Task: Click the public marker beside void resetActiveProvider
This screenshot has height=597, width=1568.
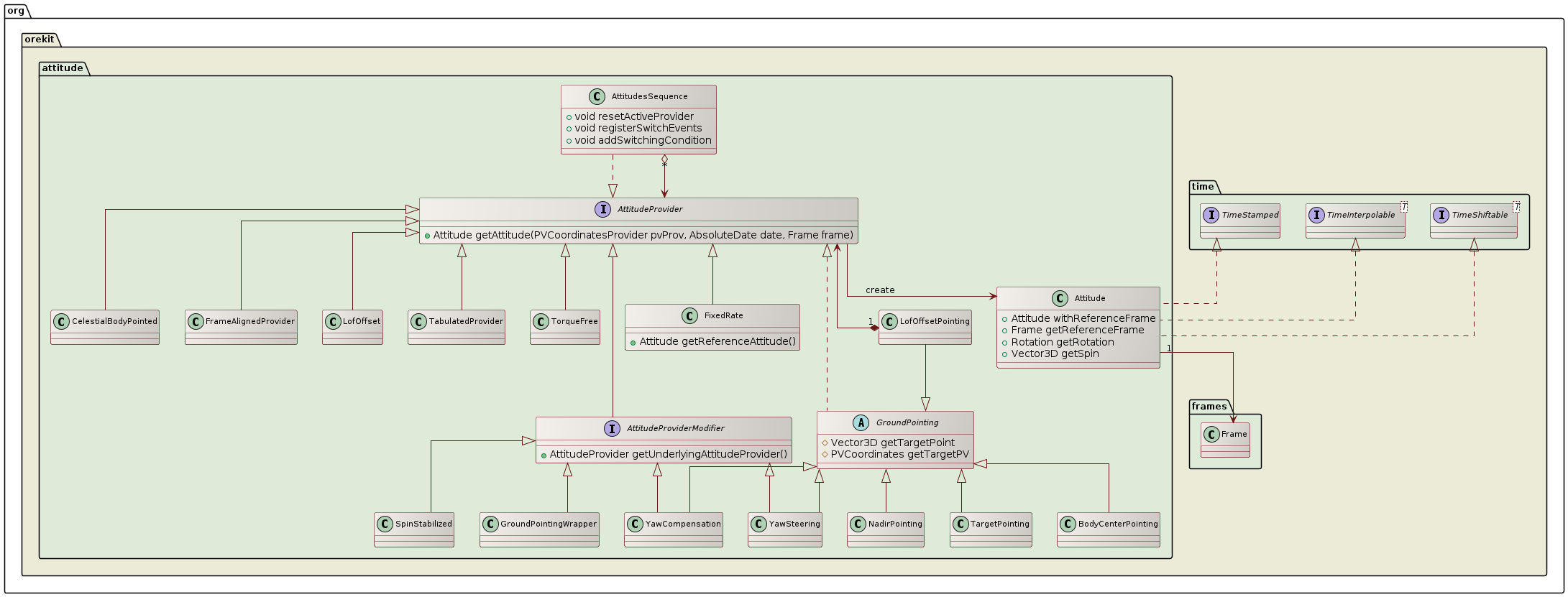Action: (x=569, y=116)
